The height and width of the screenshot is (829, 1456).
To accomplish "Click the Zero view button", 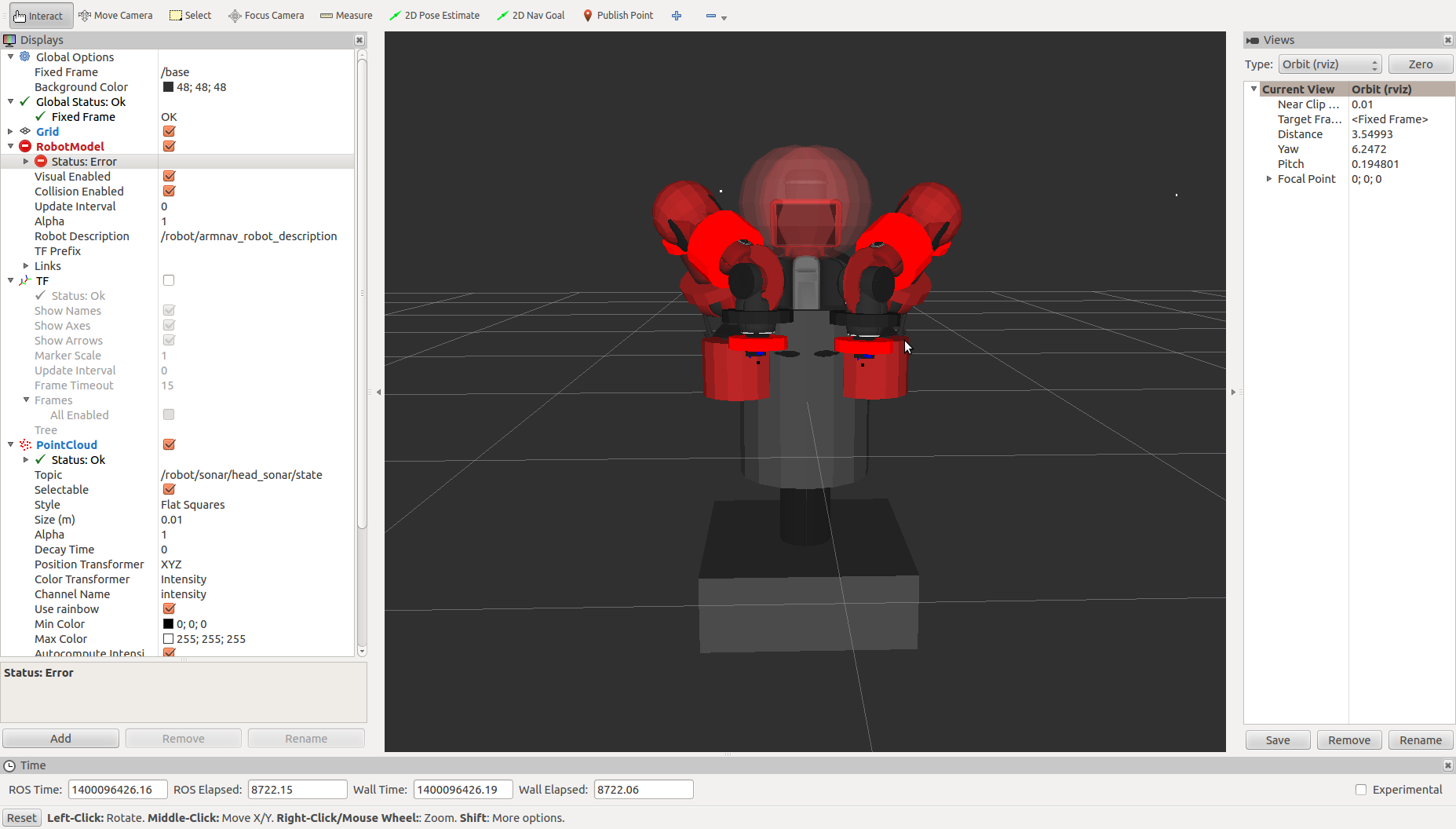I will [1421, 64].
